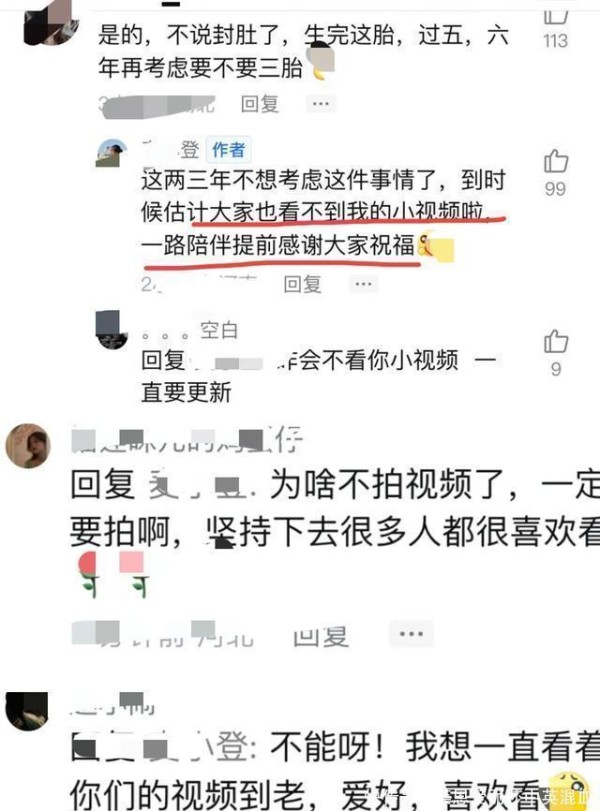Image resolution: width=600 pixels, height=811 pixels.
Task: Open the author's profile picture
Action: (x=111, y=153)
